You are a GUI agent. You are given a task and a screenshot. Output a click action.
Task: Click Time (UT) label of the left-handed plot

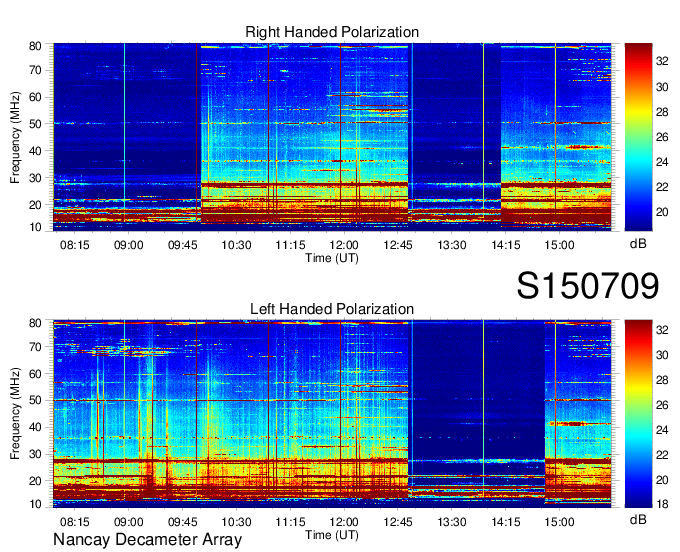pyautogui.click(x=332, y=535)
